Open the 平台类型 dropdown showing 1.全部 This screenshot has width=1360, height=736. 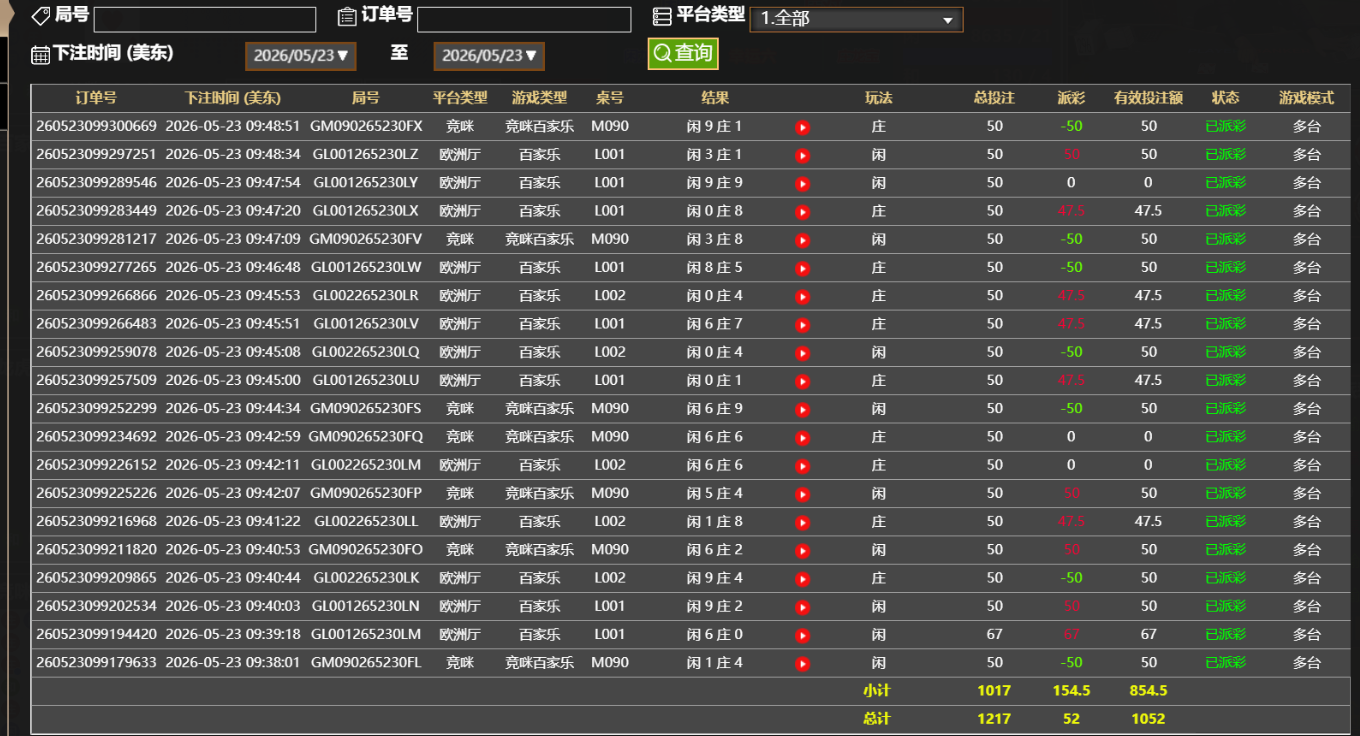pos(856,19)
